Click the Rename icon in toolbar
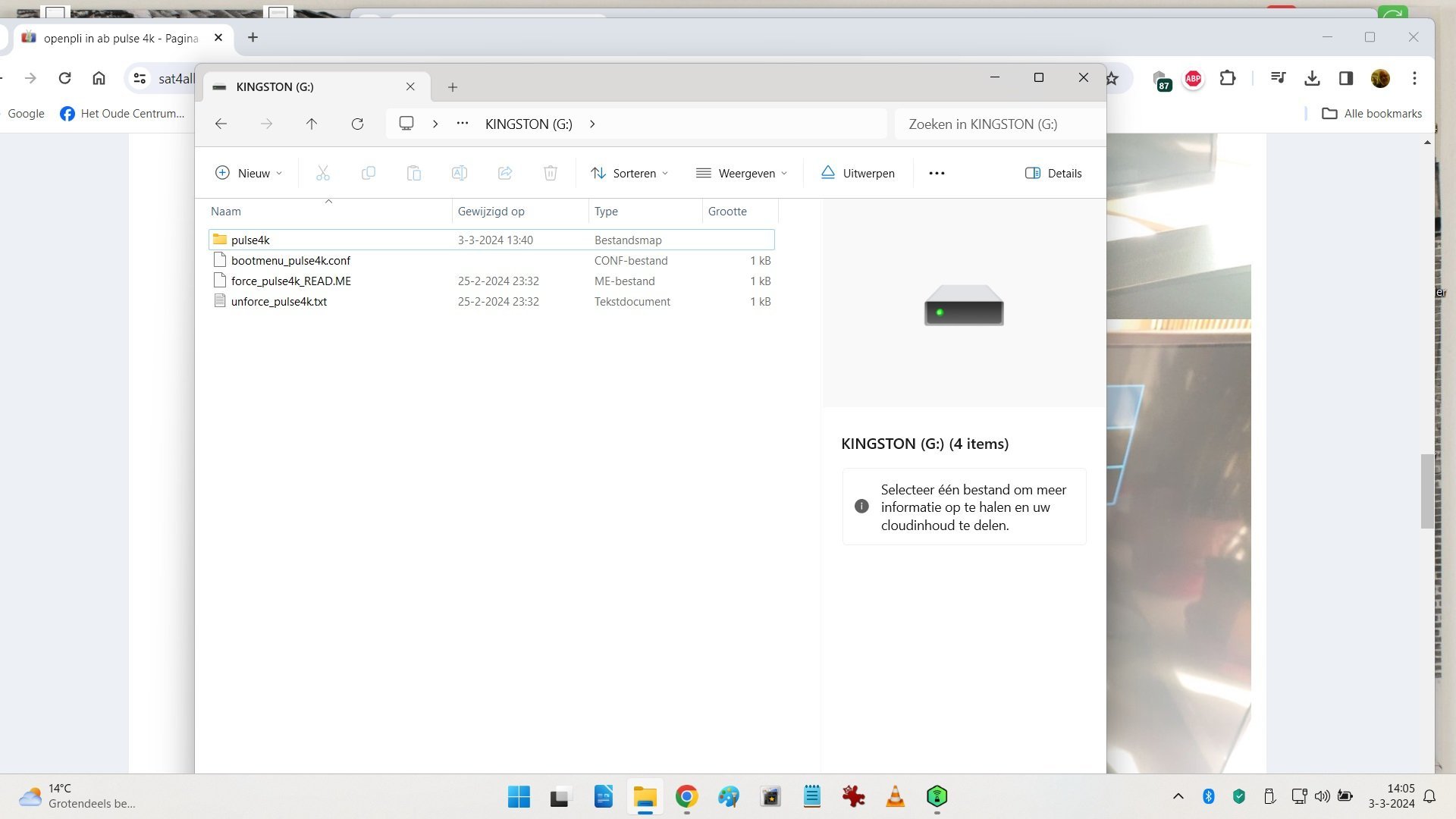1456x819 pixels. pos(460,173)
